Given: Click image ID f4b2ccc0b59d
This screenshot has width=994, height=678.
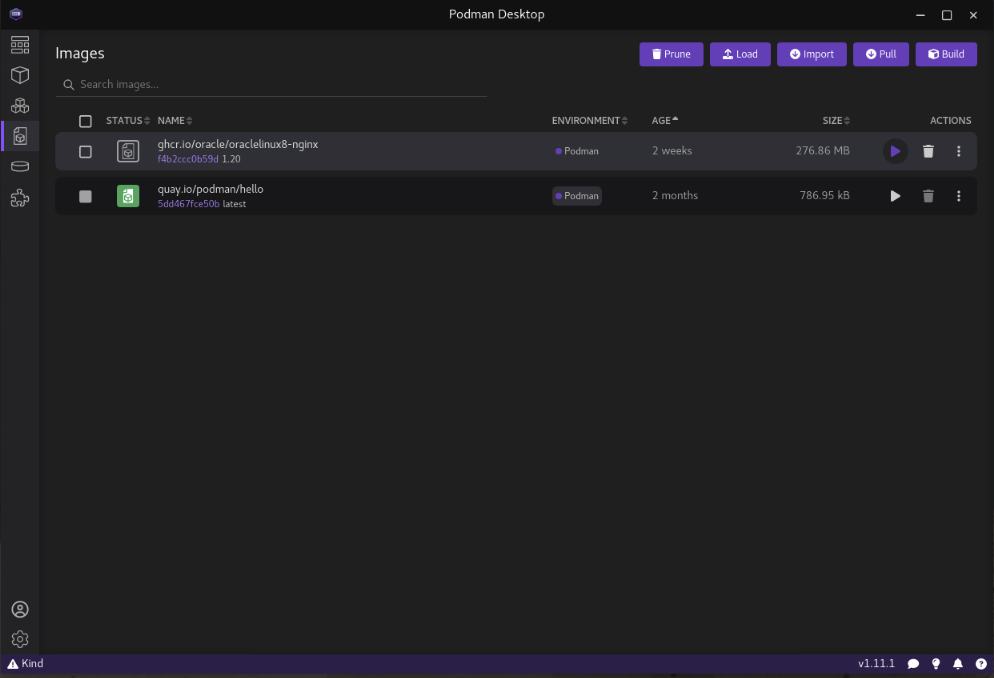Looking at the screenshot, I should tap(188, 159).
